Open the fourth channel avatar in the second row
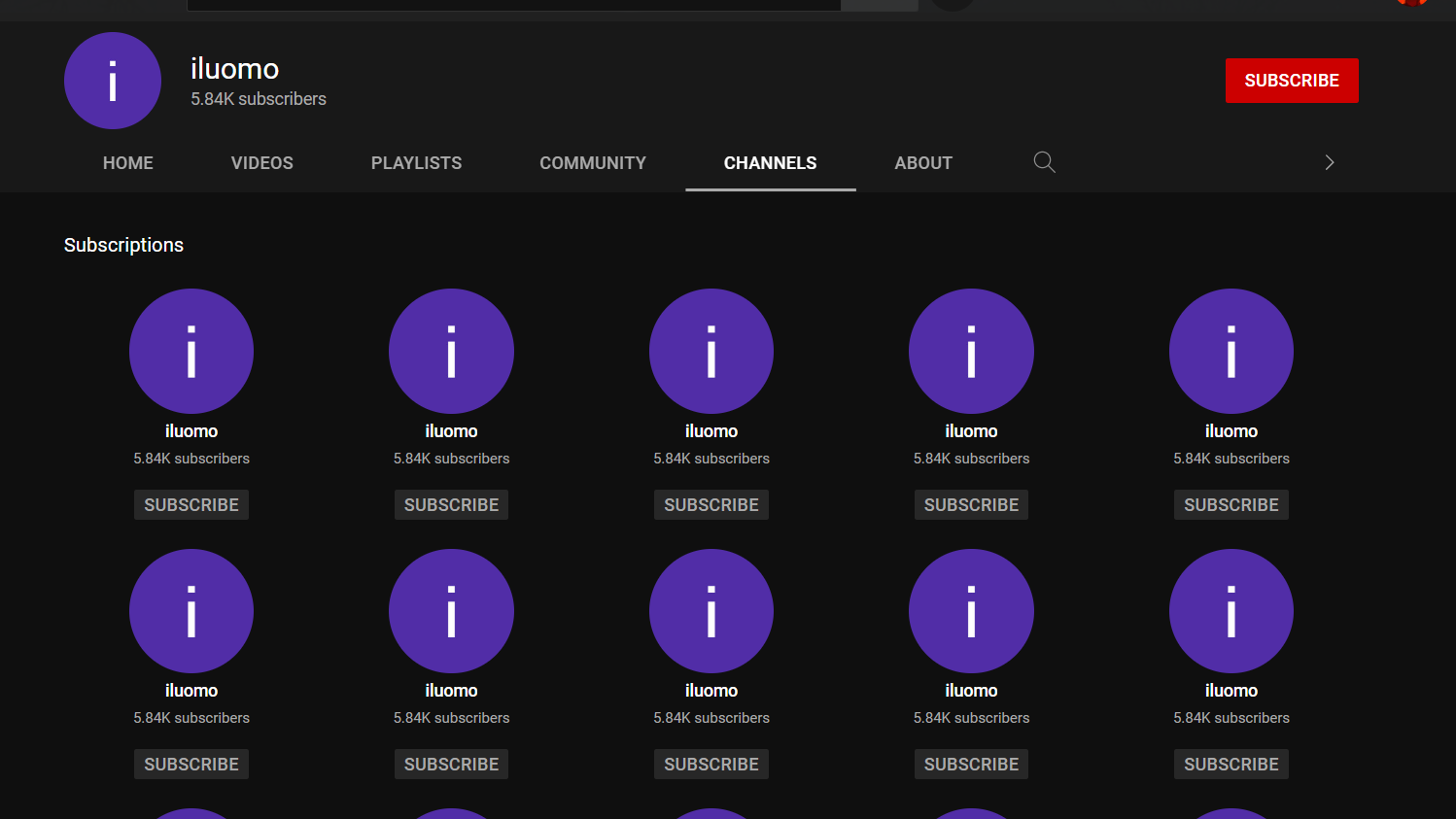This screenshot has width=1456, height=819. pyautogui.click(x=971, y=611)
